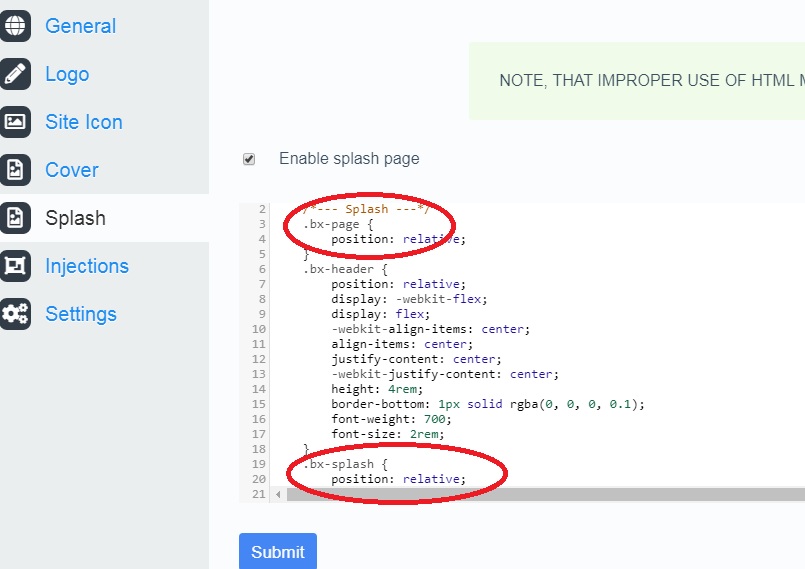
Task: Click the Injections frame icon
Action: pyautogui.click(x=15, y=266)
